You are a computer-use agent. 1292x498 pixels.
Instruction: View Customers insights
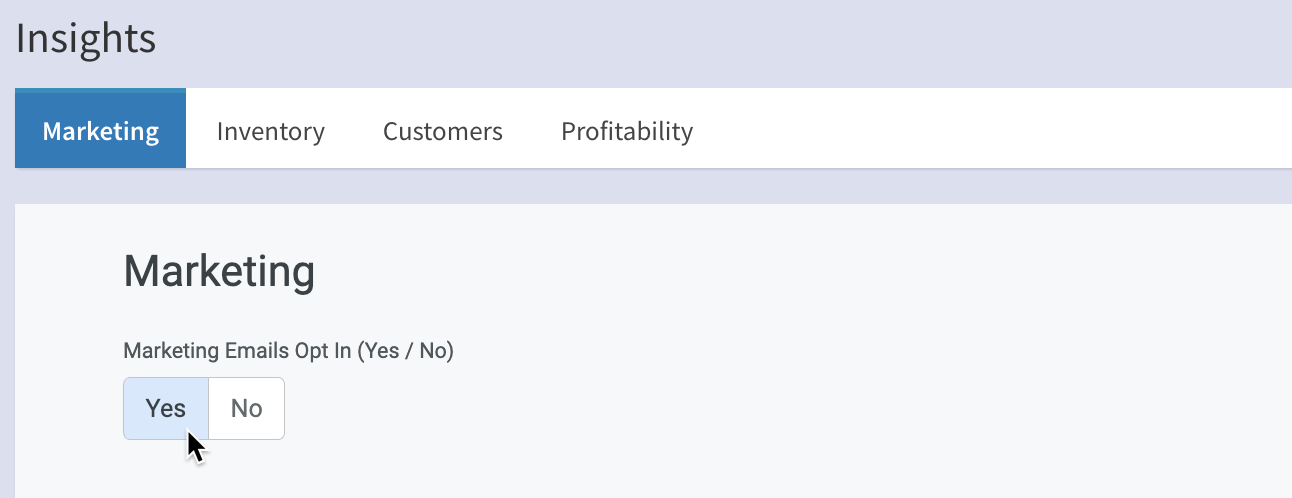click(442, 131)
